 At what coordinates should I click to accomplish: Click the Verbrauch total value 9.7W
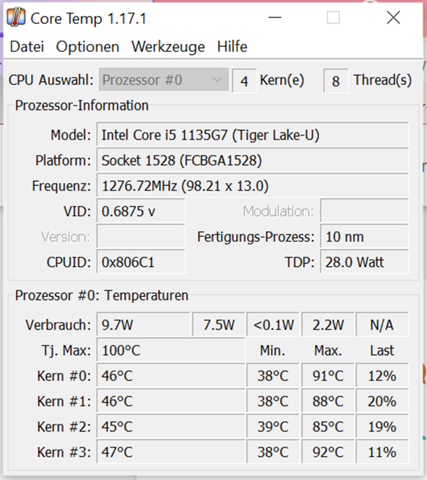[143, 324]
